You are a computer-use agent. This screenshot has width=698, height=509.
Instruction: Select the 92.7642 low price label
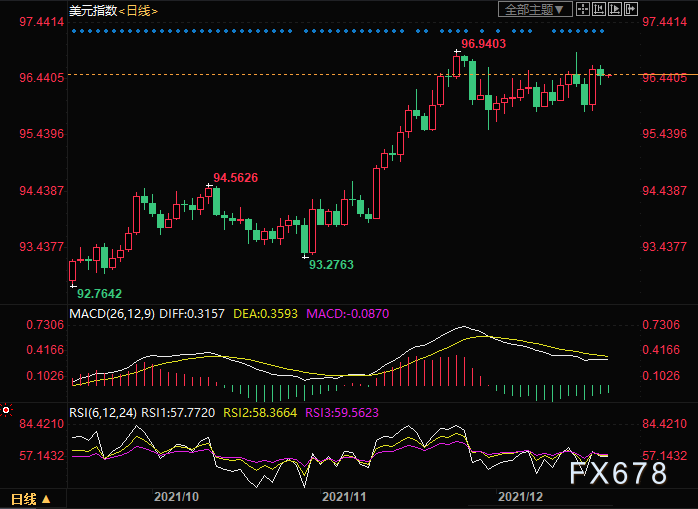click(x=99, y=293)
